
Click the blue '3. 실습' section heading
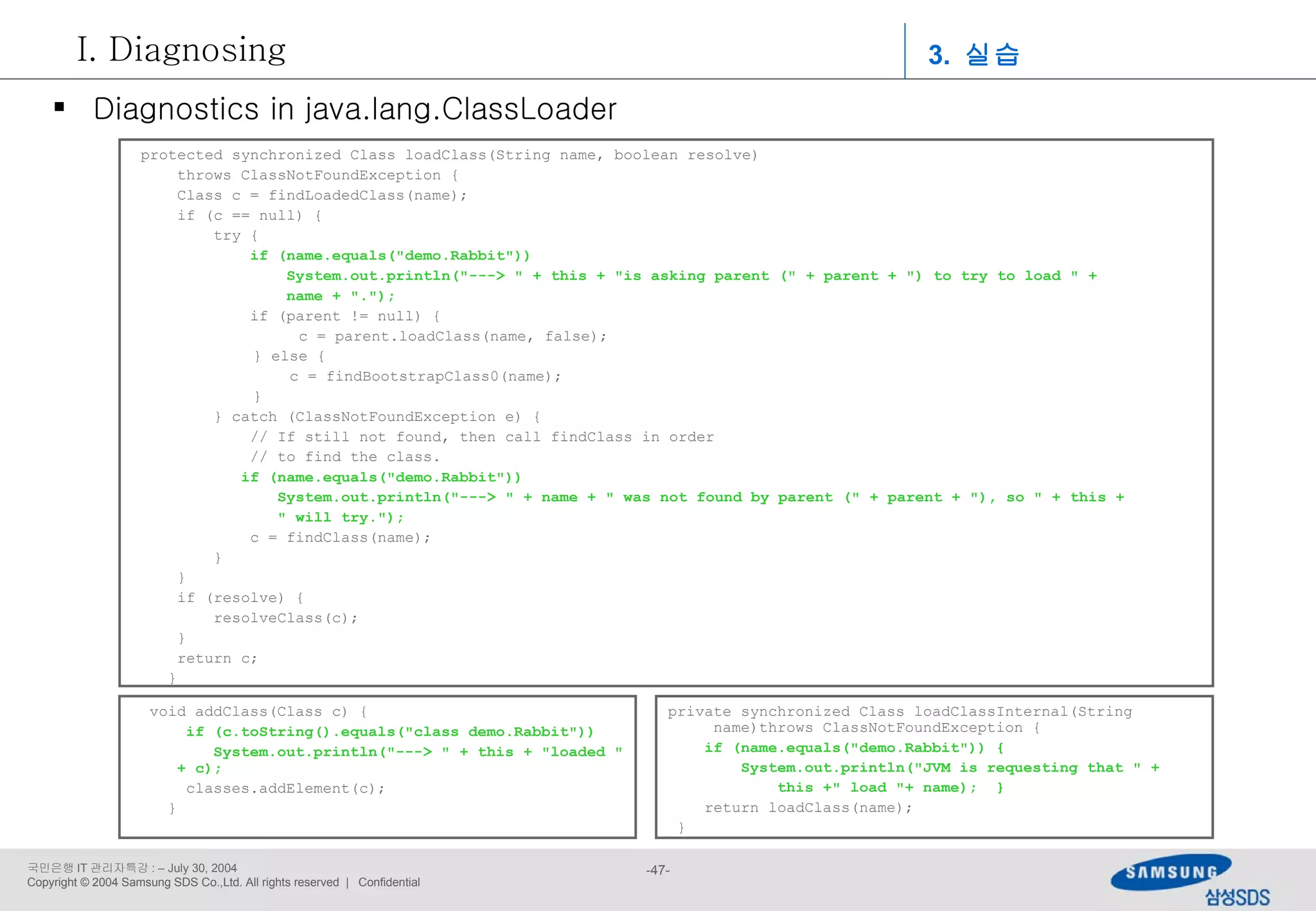(x=973, y=55)
